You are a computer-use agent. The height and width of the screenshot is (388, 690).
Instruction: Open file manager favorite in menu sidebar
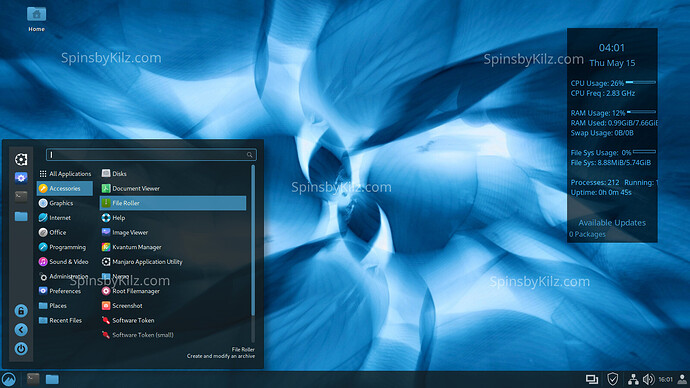[21, 216]
